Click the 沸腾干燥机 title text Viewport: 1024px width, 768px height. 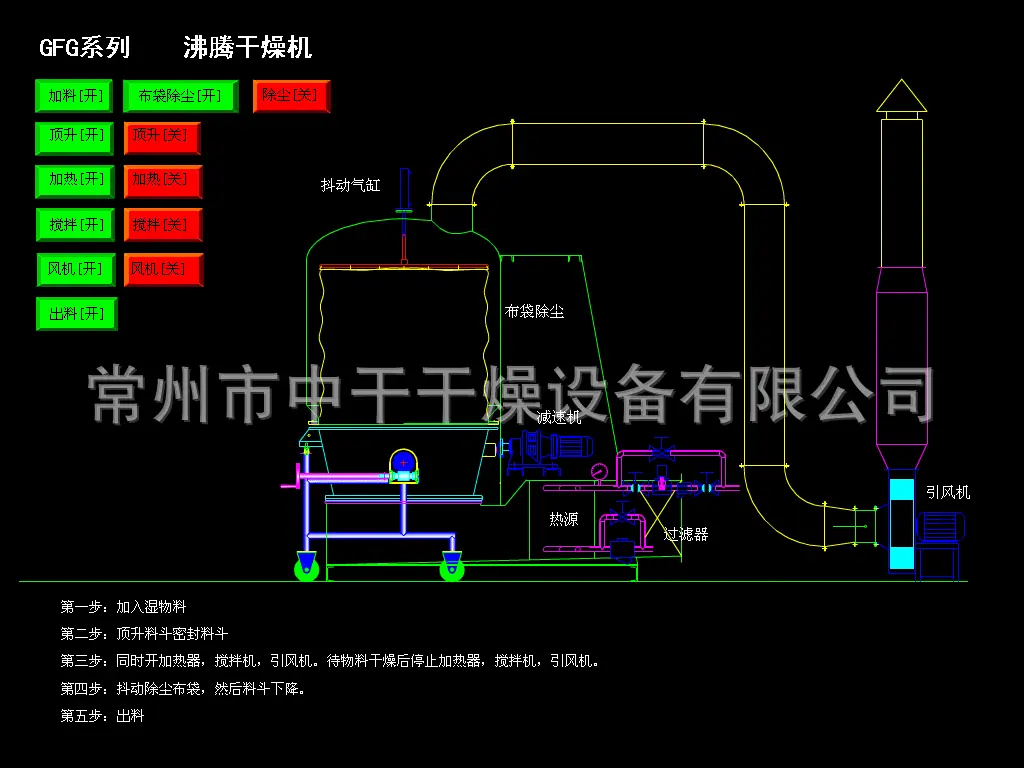[248, 48]
